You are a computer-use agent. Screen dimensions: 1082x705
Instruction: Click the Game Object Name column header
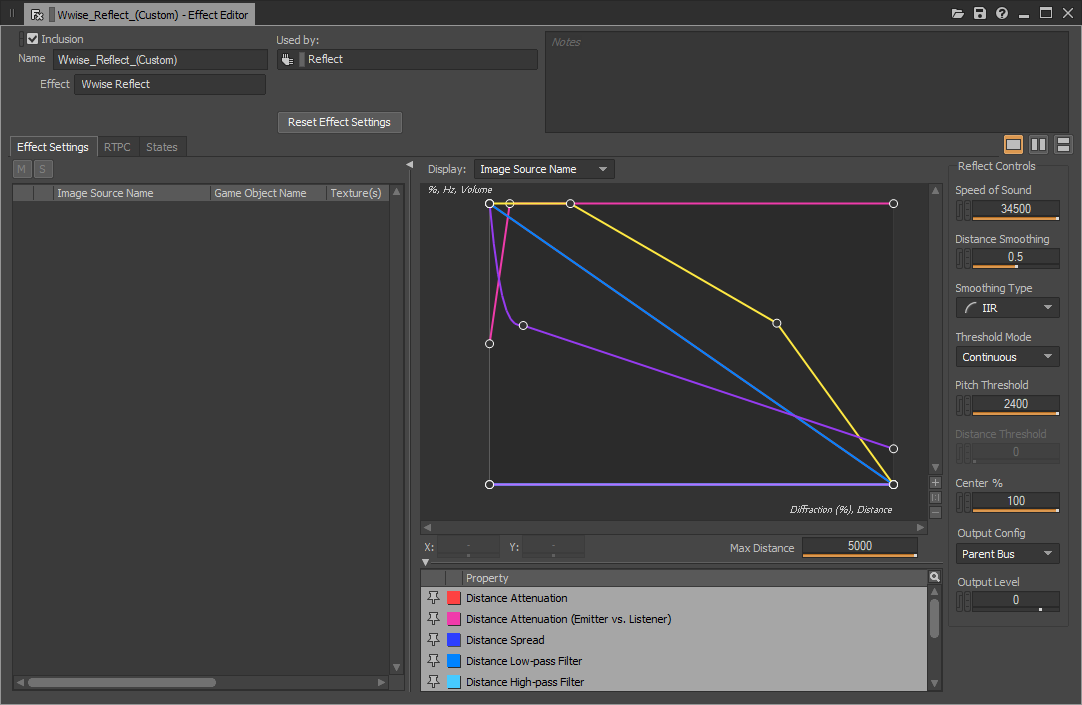tap(268, 193)
